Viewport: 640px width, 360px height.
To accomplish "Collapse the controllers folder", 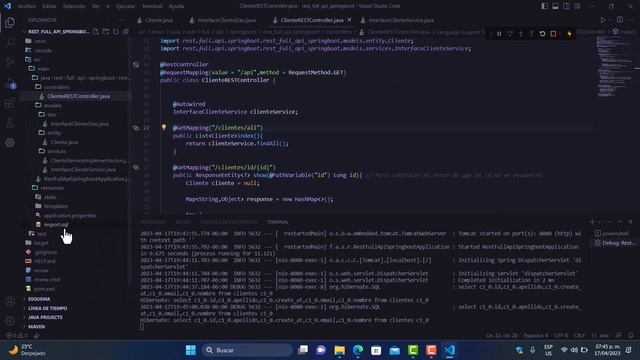I will coord(56,87).
